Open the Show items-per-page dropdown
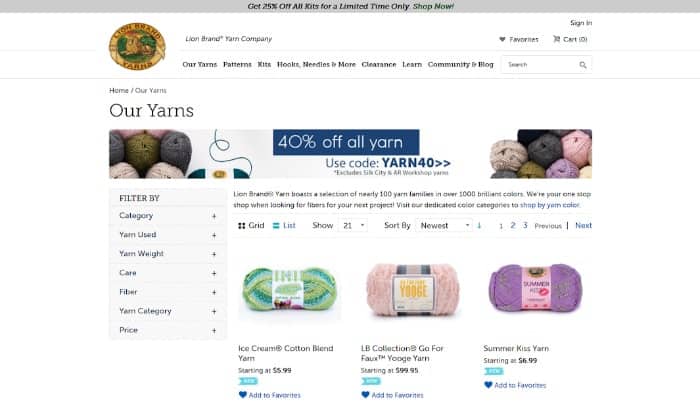This screenshot has height=408, width=700. 353,226
